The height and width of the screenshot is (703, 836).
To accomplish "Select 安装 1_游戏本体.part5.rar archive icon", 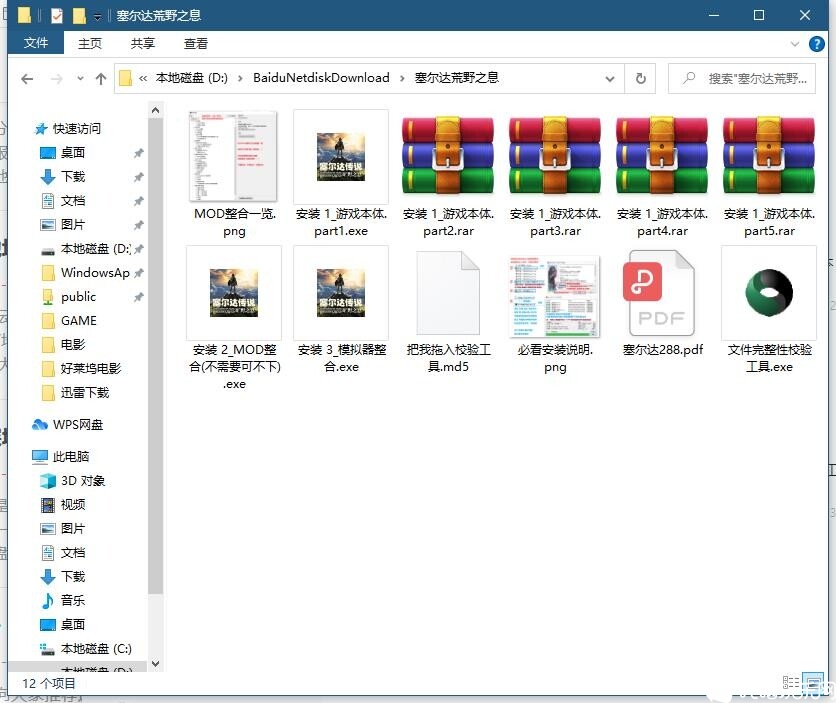I will tap(769, 156).
